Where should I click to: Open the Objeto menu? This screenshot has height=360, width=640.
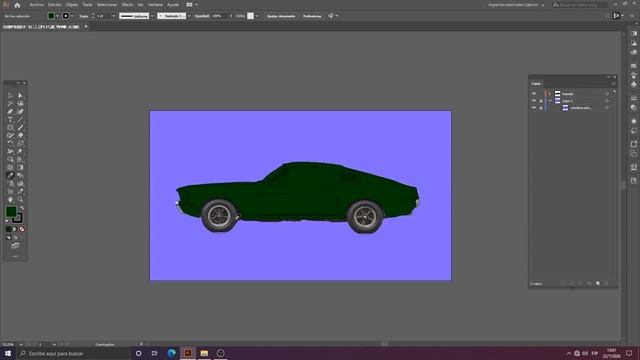[x=71, y=5]
